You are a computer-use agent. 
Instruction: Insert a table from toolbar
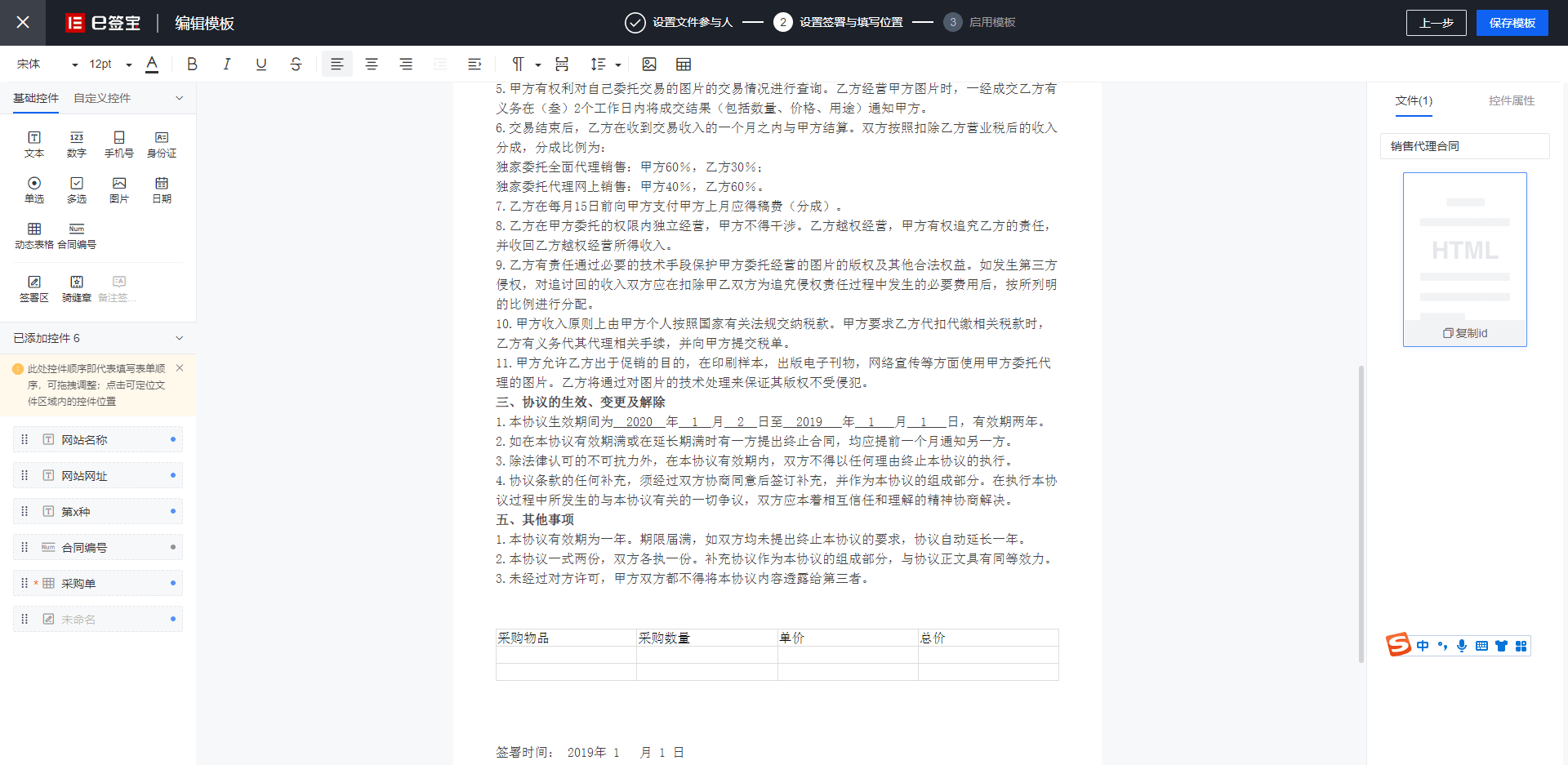point(684,64)
